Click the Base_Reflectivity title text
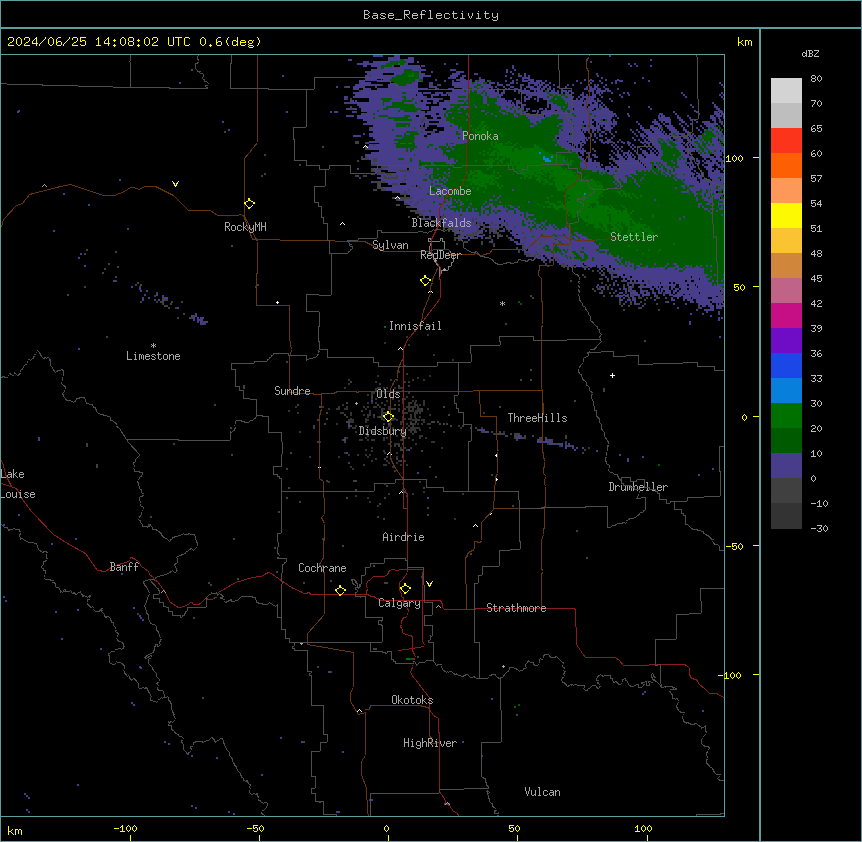 [x=431, y=15]
